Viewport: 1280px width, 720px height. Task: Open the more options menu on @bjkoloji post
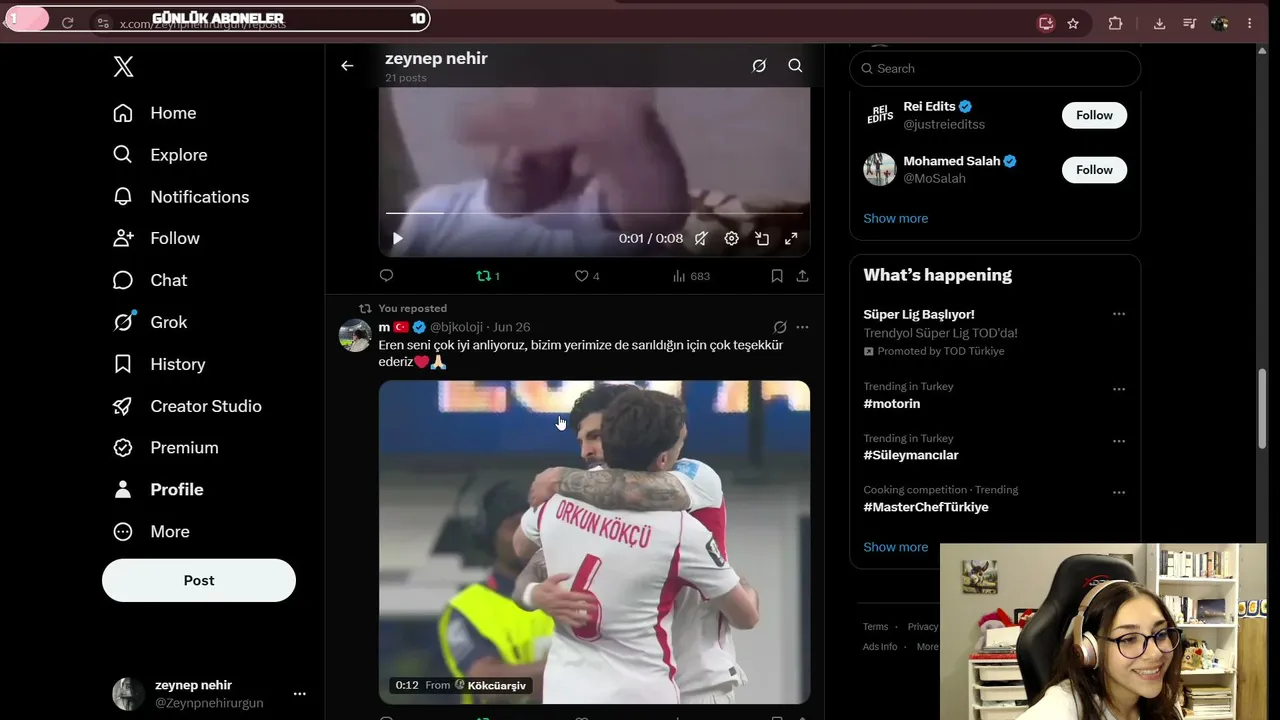(x=802, y=327)
